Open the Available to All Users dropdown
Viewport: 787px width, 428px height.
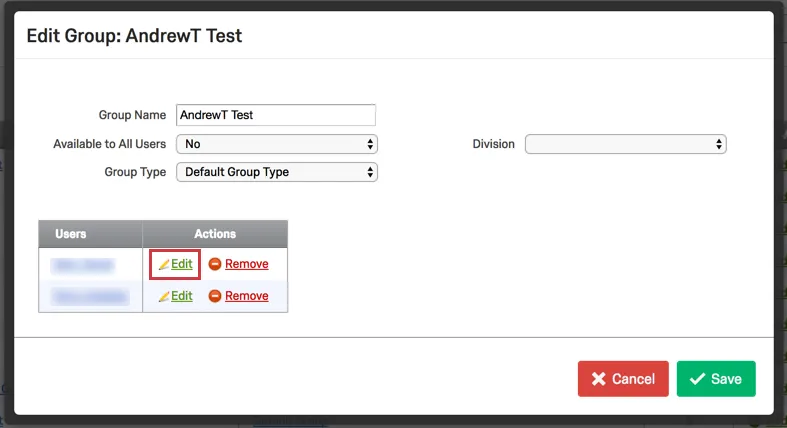tap(276, 144)
